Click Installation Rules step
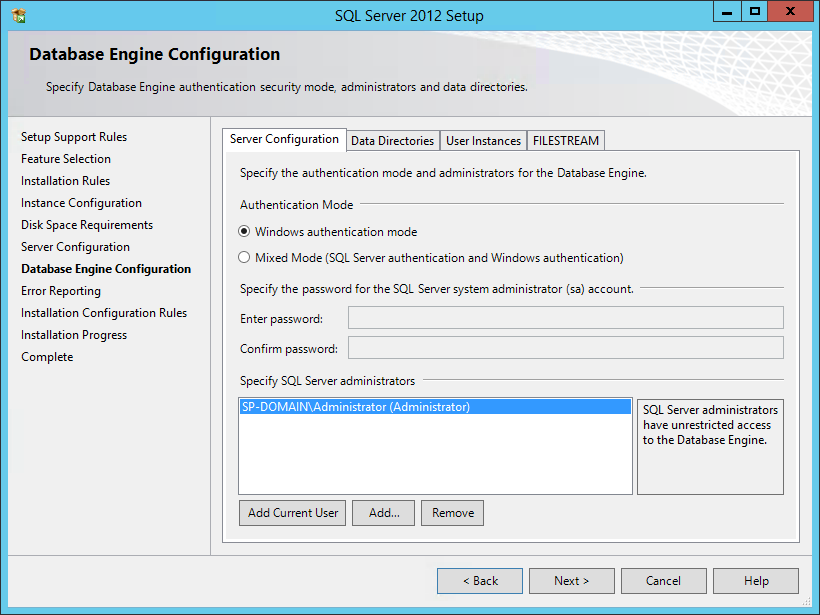This screenshot has width=820, height=615. click(65, 181)
